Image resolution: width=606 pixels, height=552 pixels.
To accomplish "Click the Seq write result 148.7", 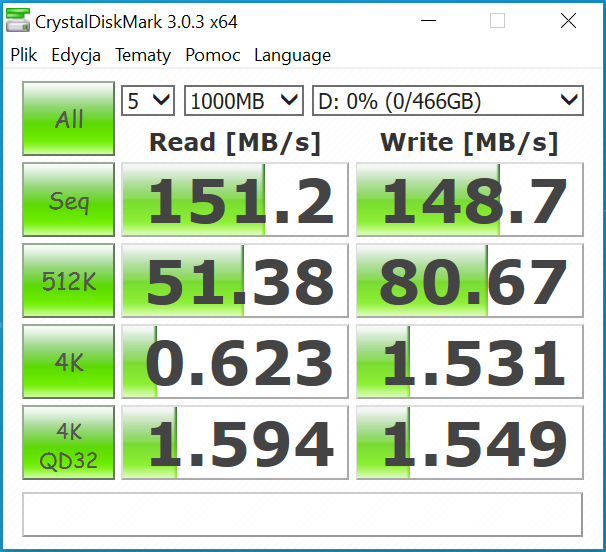I will (x=470, y=199).
